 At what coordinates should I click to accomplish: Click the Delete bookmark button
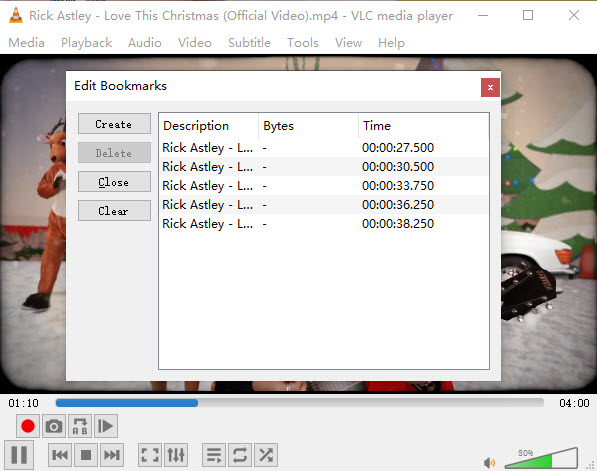[114, 153]
